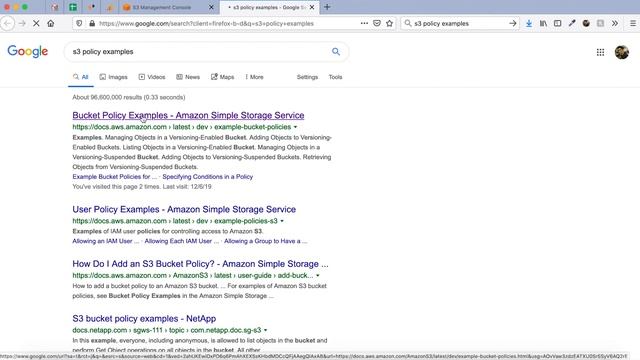This screenshot has height=360, width=640.
Task: Open User Policy Examples result link
Action: coord(184,209)
